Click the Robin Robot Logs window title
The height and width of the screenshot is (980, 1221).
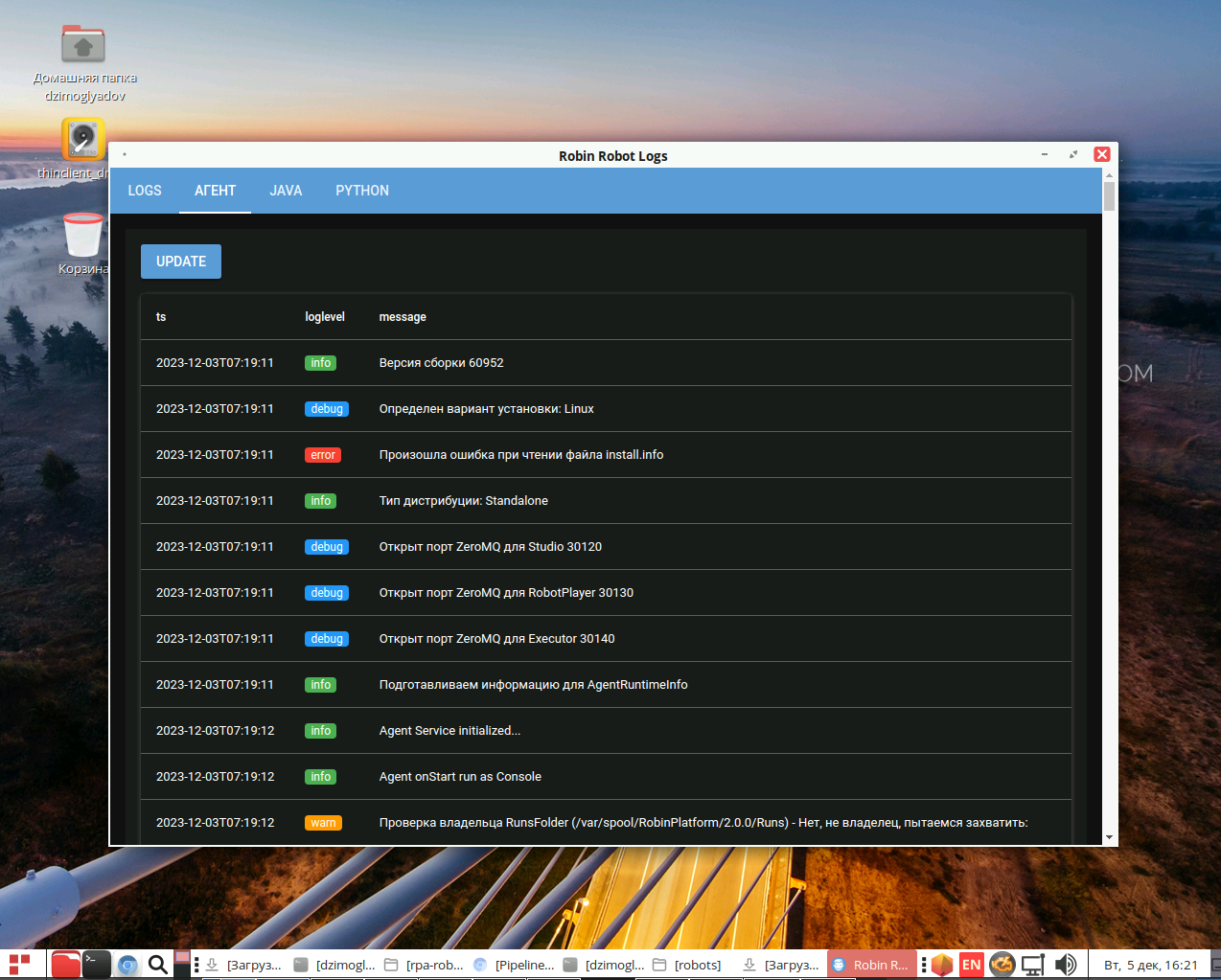click(613, 156)
